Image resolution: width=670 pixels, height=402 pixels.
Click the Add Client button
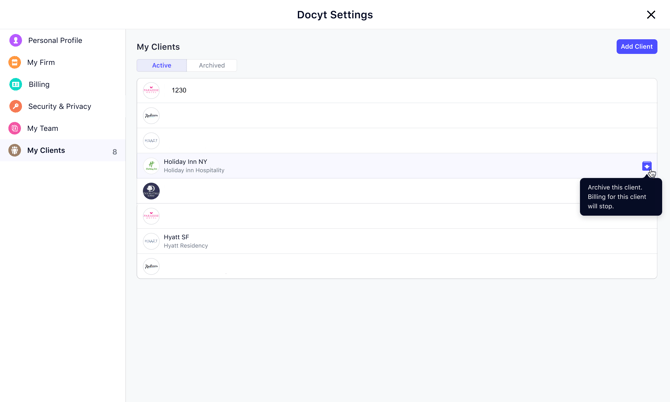(637, 47)
